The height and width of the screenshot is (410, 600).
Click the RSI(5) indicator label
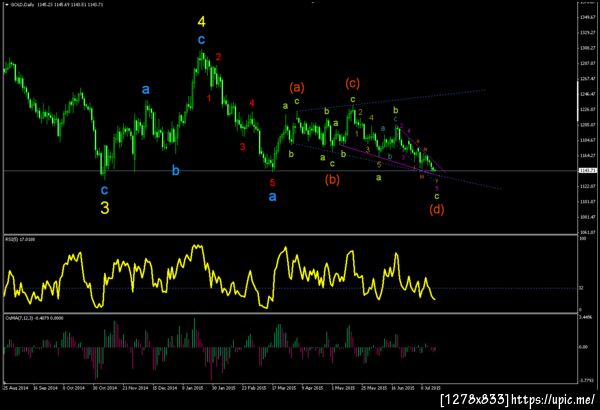[x=20, y=239]
